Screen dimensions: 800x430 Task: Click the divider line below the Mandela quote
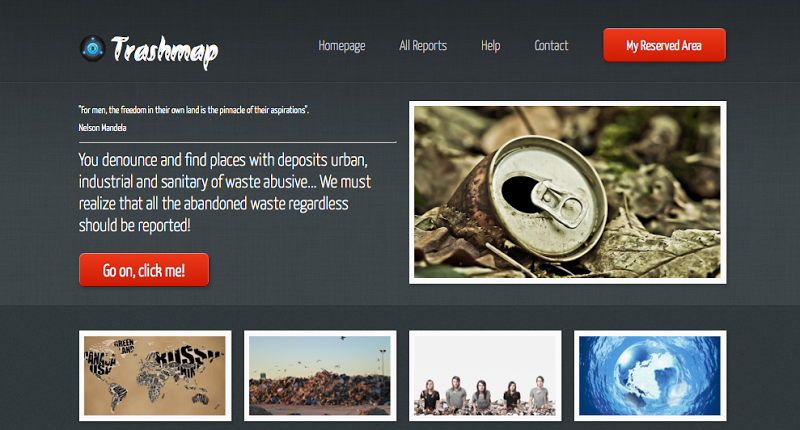(x=237, y=142)
